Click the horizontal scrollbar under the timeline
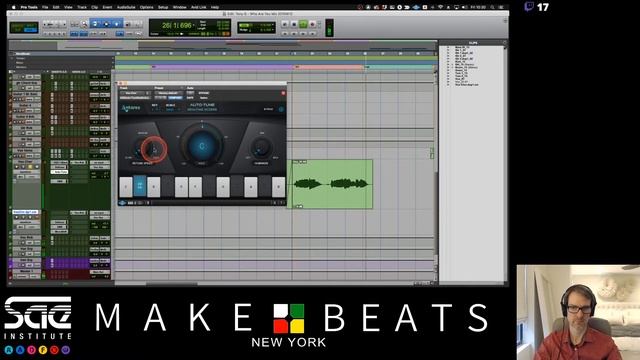Viewport: 640px width, 360px height. [171, 284]
